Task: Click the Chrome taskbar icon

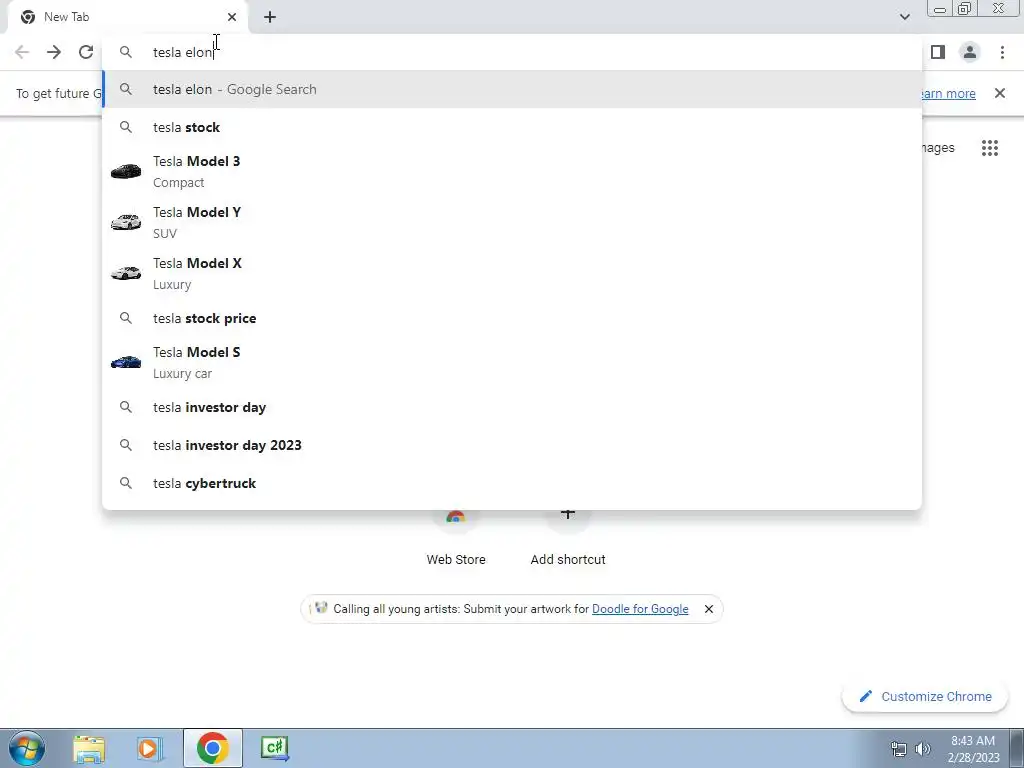Action: (212, 748)
